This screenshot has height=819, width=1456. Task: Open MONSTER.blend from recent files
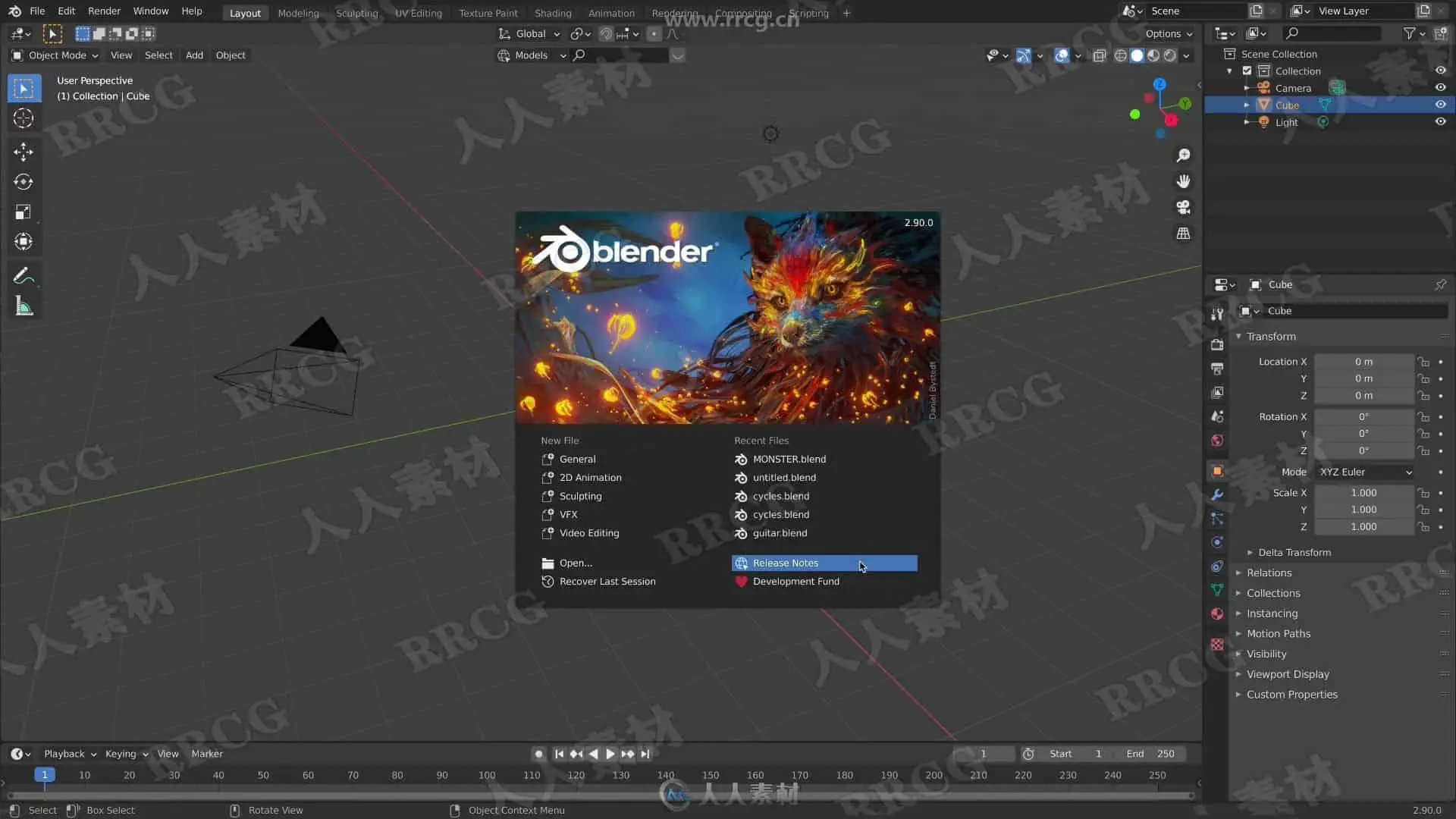coord(789,459)
